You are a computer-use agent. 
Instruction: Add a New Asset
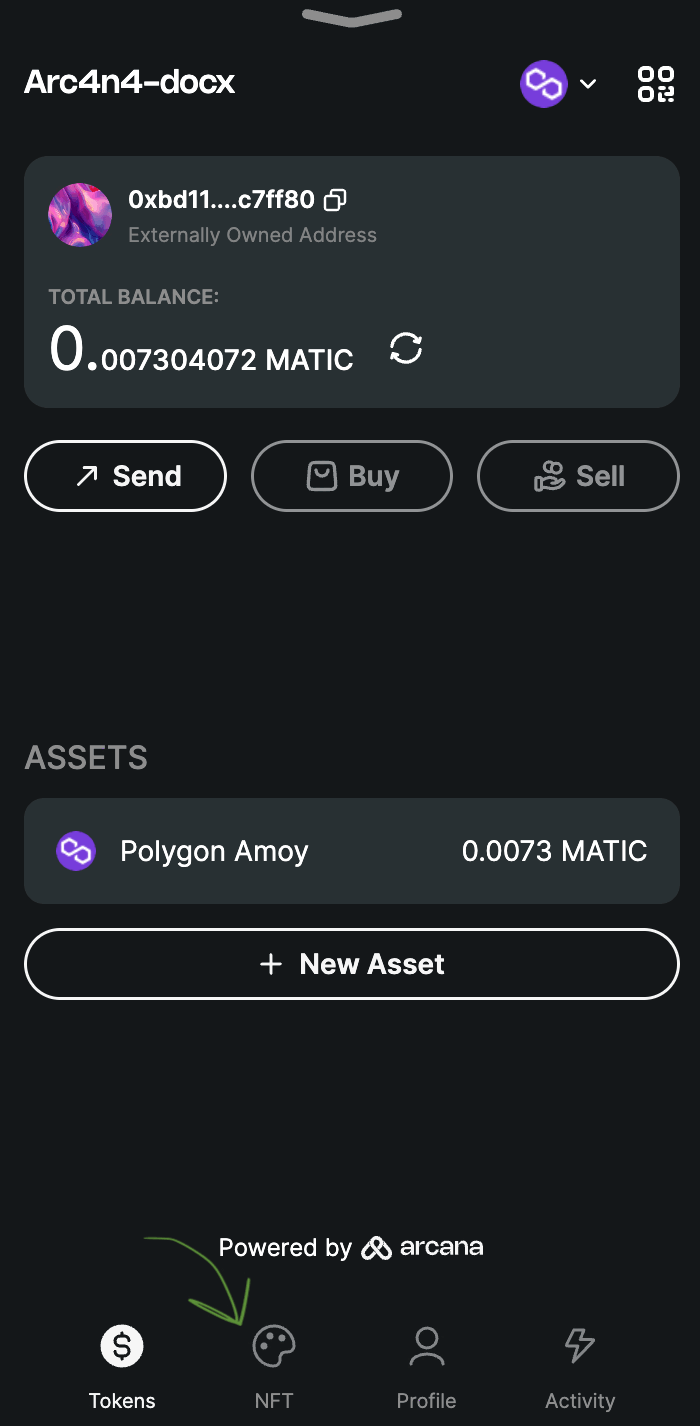click(352, 964)
